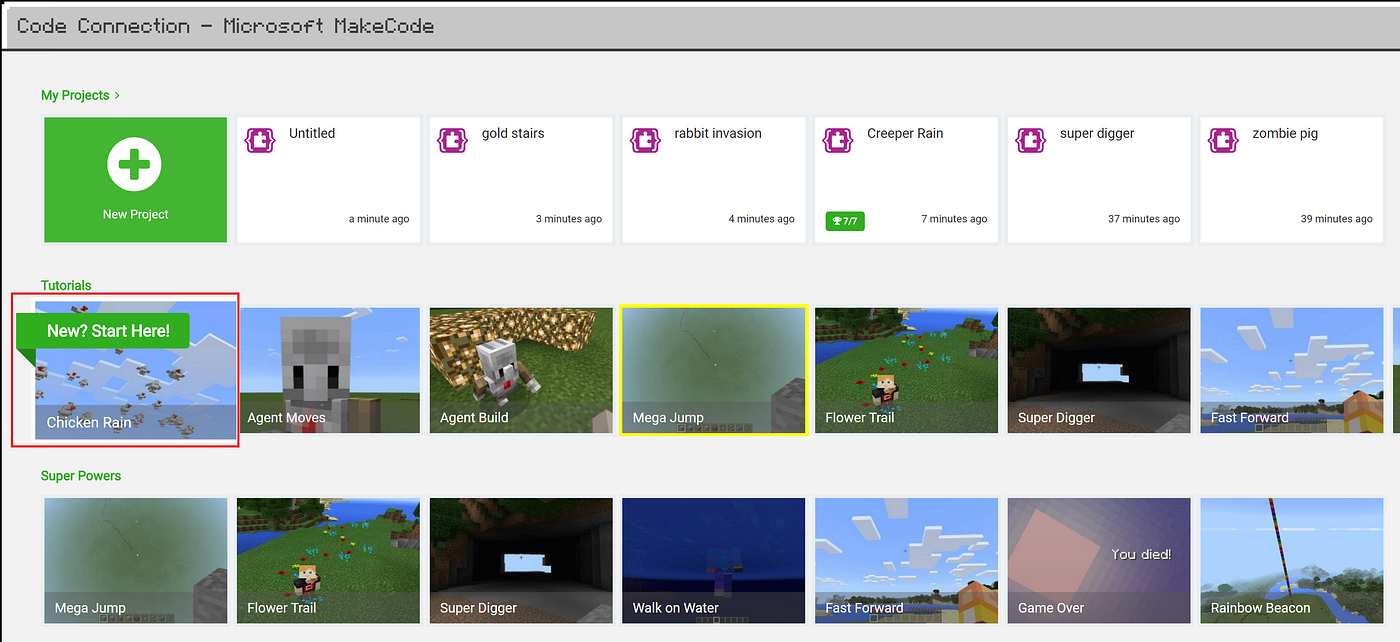Screen dimensions: 1400x642
Task: Select the Mega Jump tutorial with yellow border
Action: (x=713, y=370)
